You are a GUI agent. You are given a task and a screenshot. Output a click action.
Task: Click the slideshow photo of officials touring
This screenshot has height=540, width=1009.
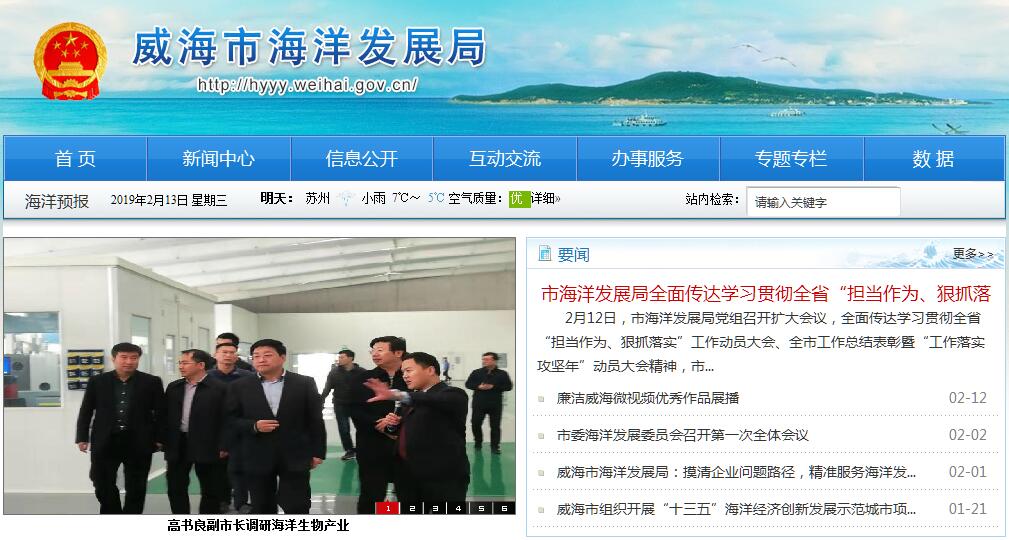pos(259,376)
